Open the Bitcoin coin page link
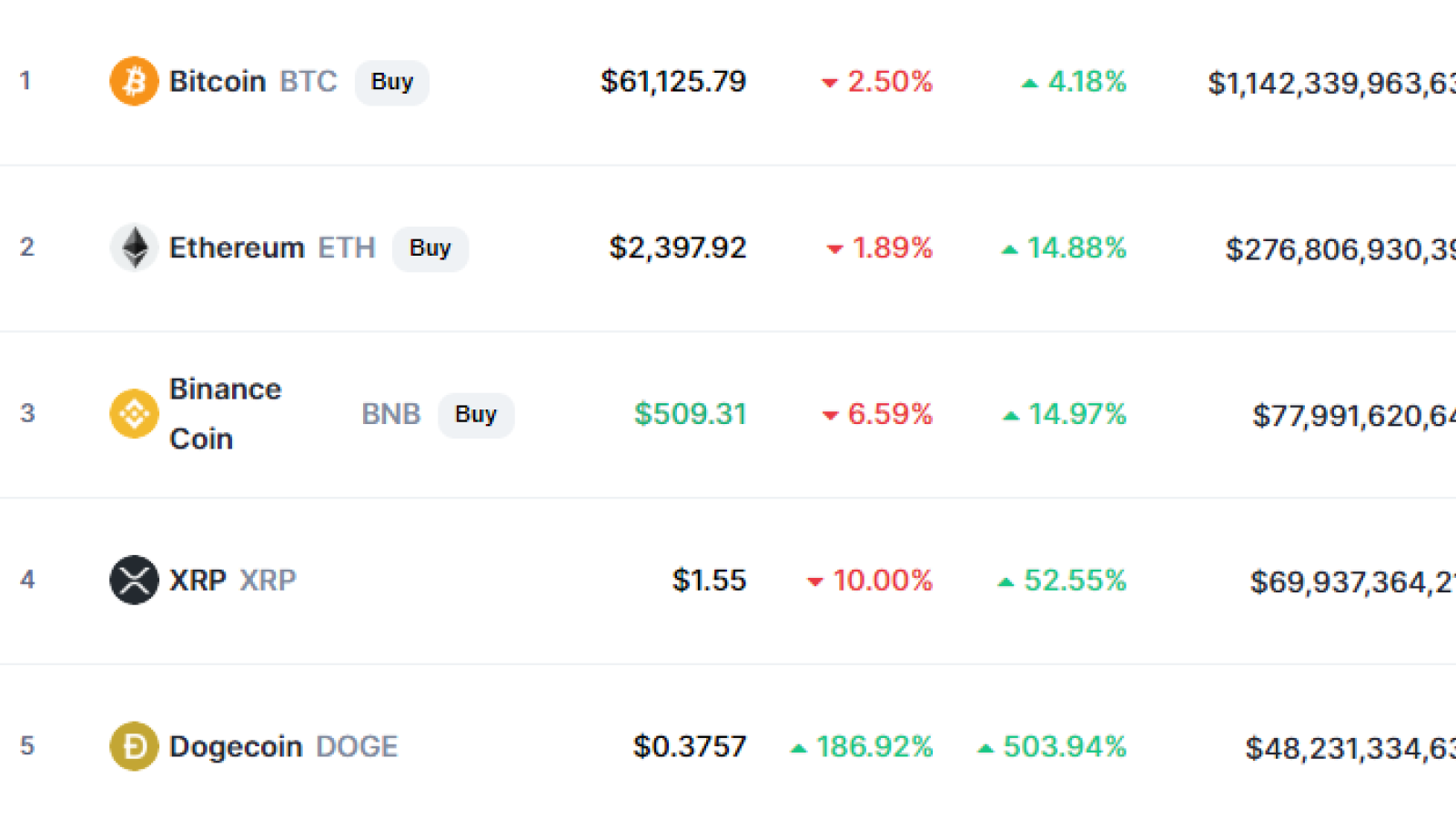Image resolution: width=1456 pixels, height=819 pixels. tap(217, 82)
